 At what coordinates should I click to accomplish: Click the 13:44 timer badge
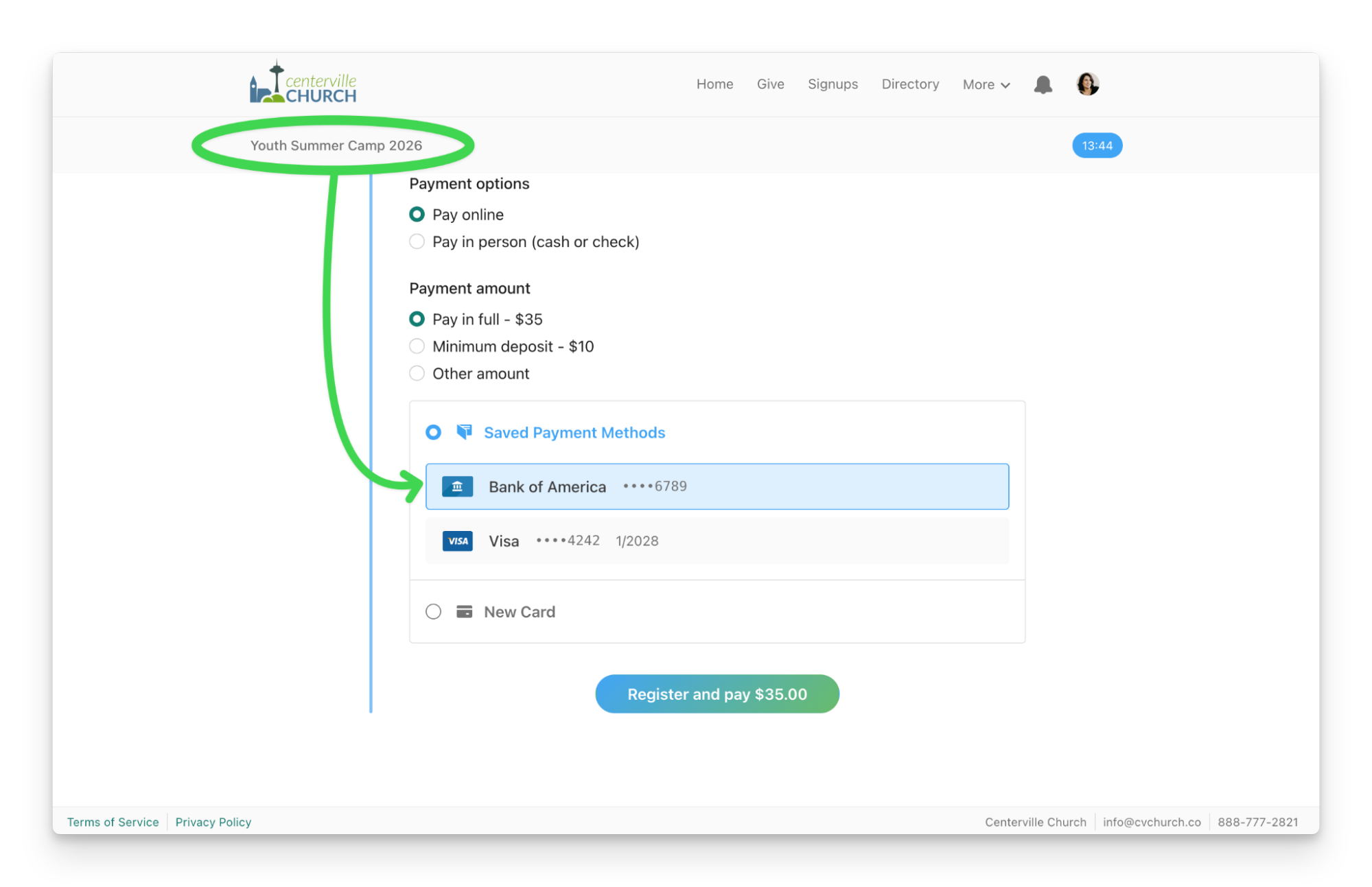pos(1097,145)
